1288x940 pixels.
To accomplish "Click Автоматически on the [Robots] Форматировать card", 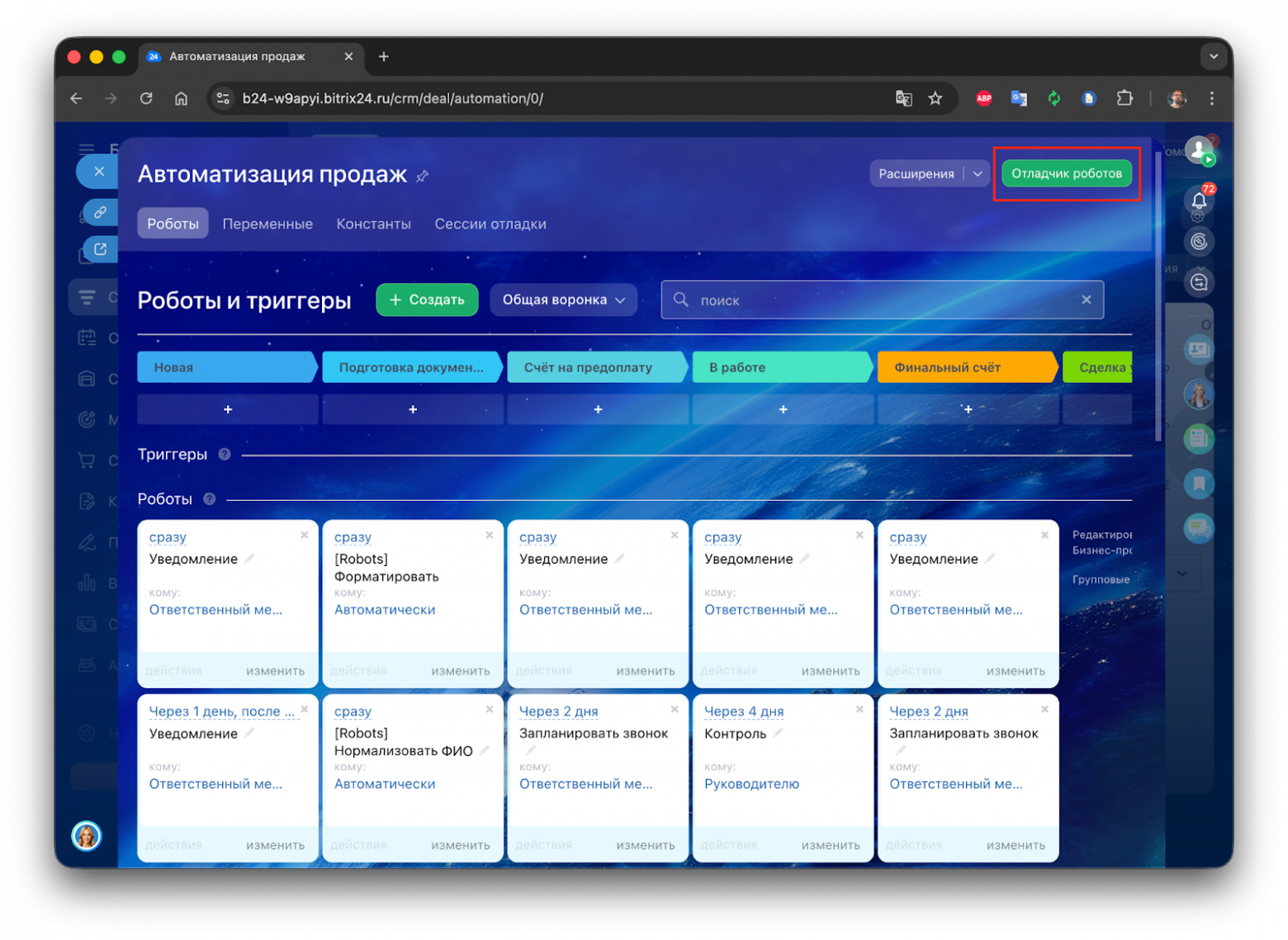I will [385, 610].
